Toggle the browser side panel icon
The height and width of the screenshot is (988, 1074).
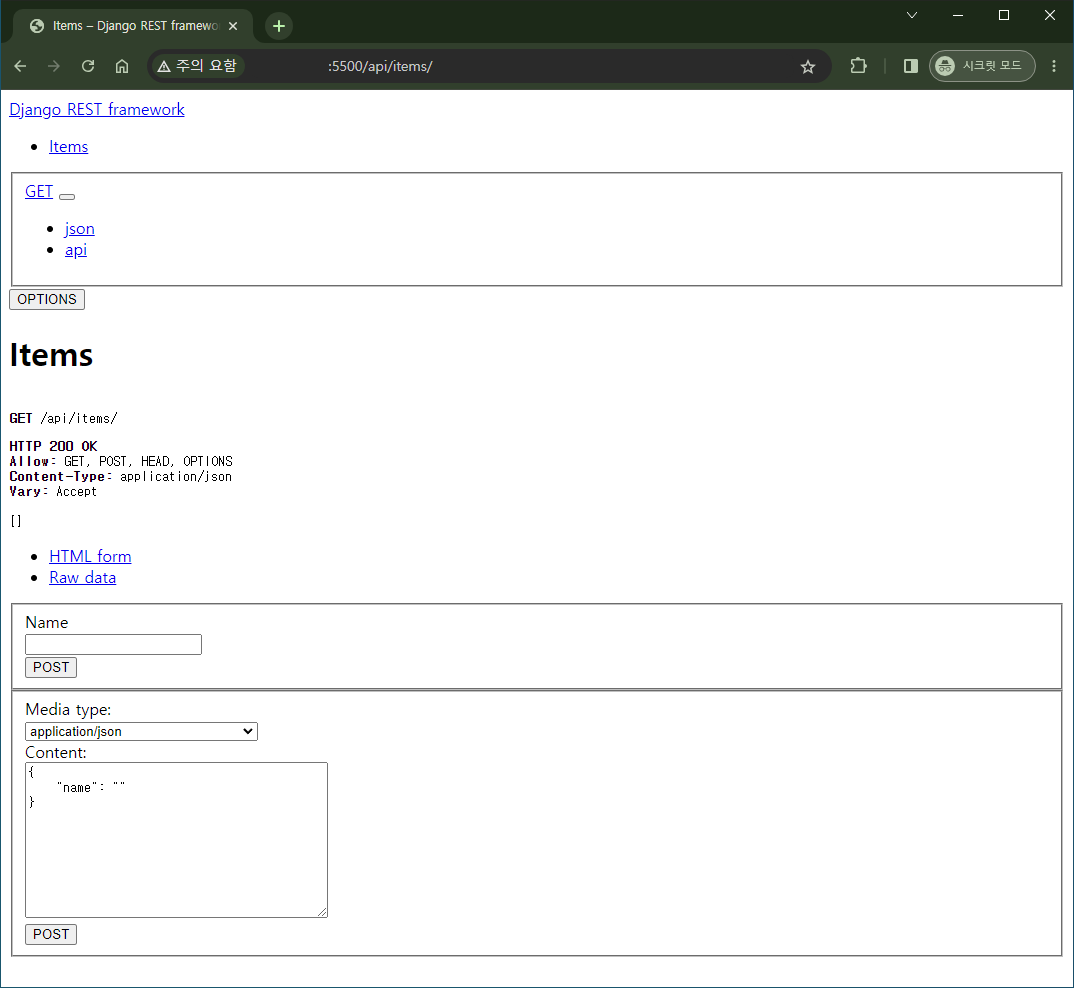click(910, 66)
